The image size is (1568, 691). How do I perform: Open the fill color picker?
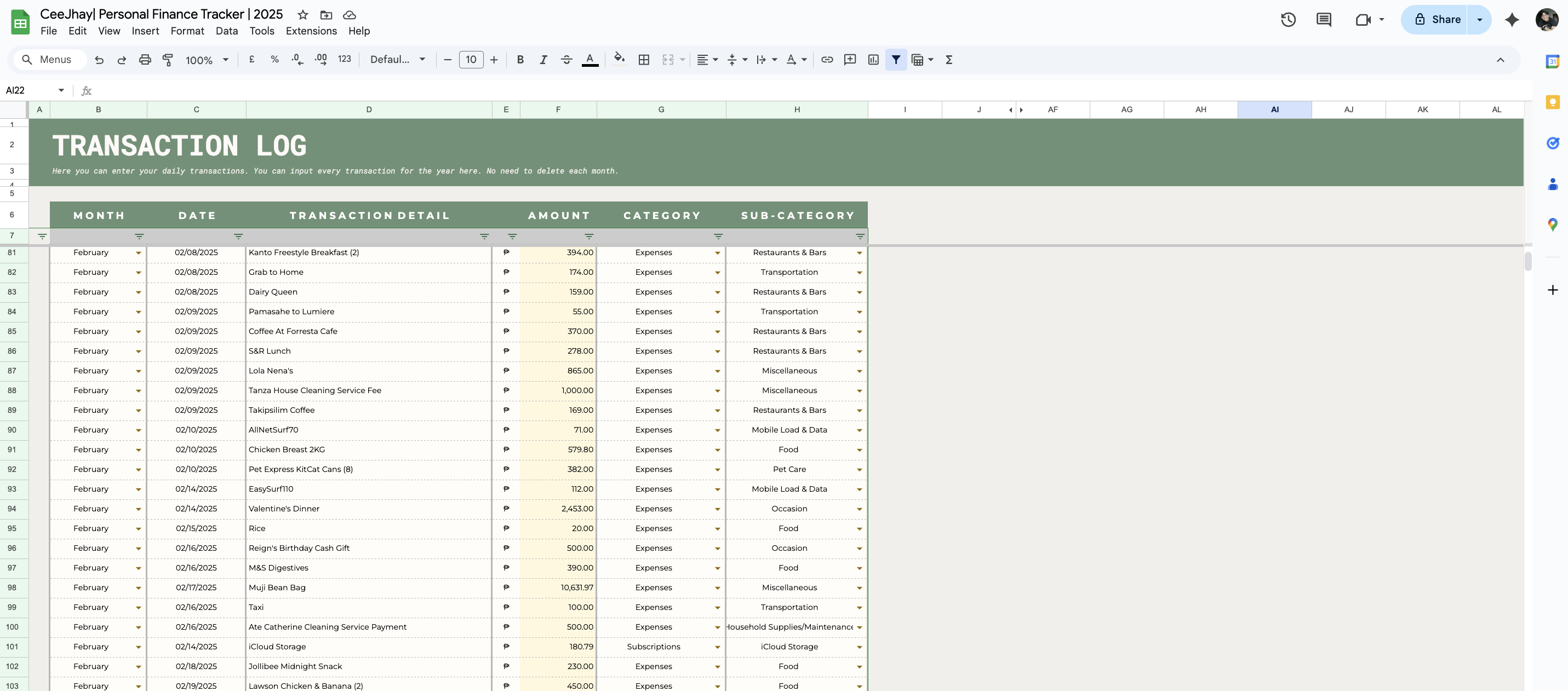point(619,60)
